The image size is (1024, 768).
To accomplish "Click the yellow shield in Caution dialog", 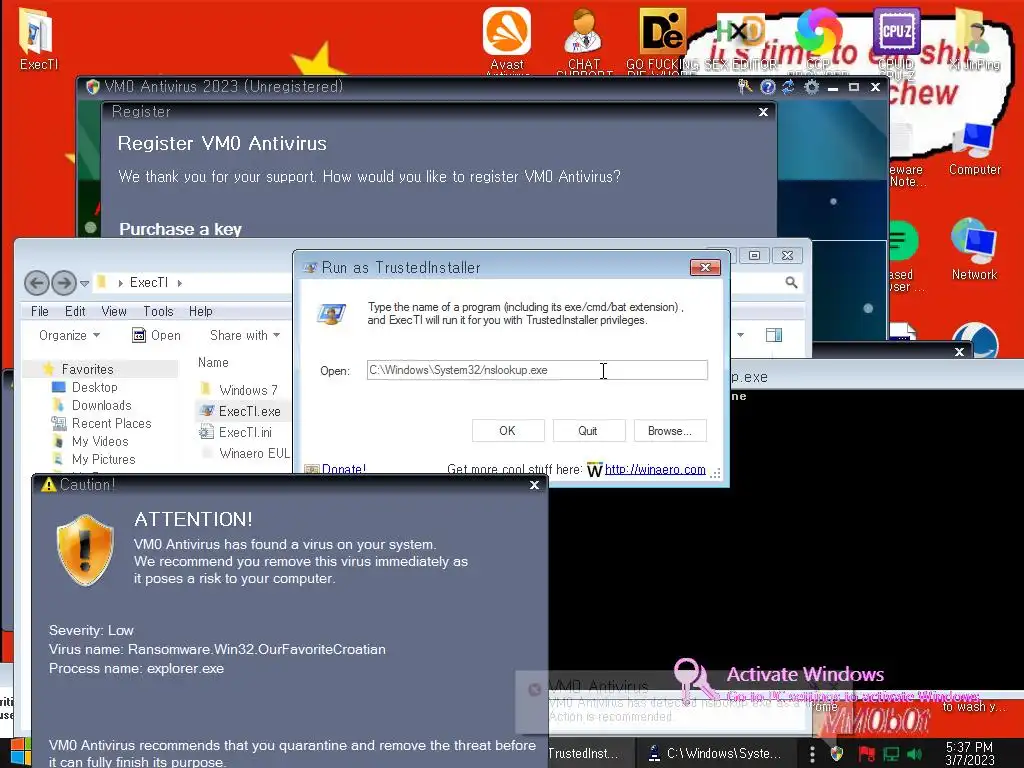I will [x=85, y=549].
